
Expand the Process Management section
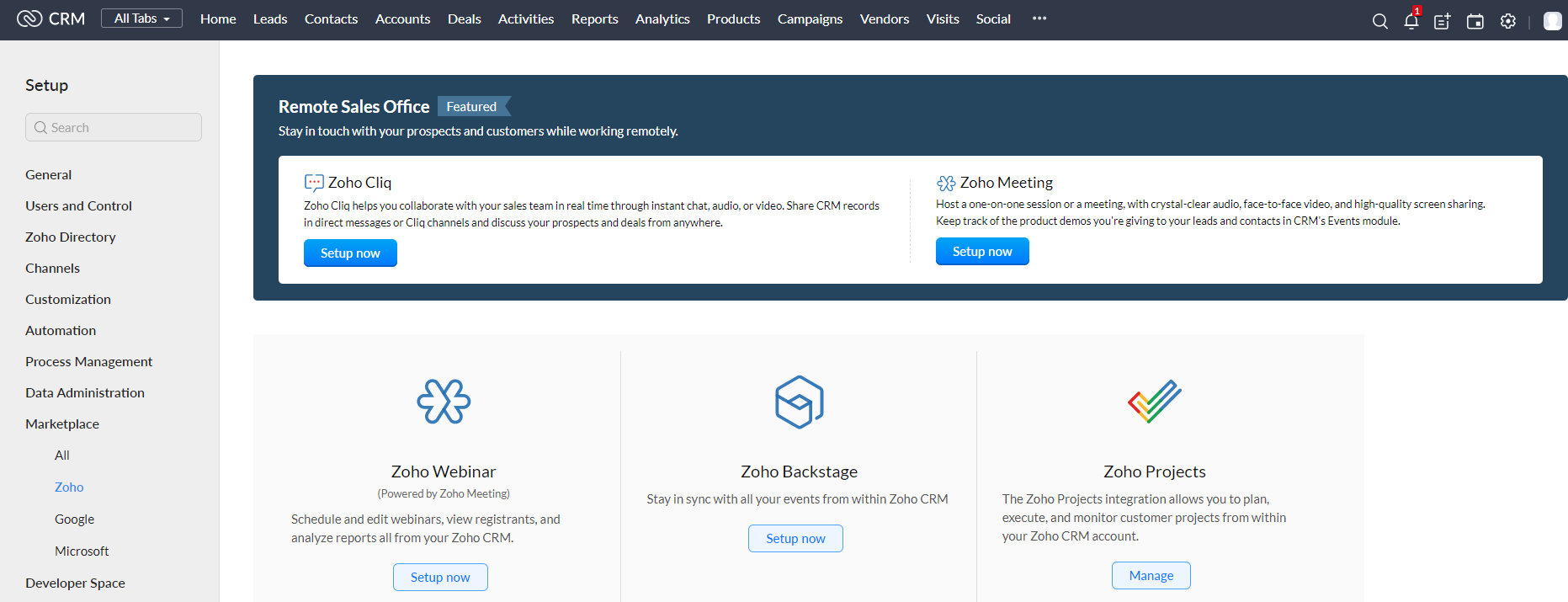(x=88, y=362)
